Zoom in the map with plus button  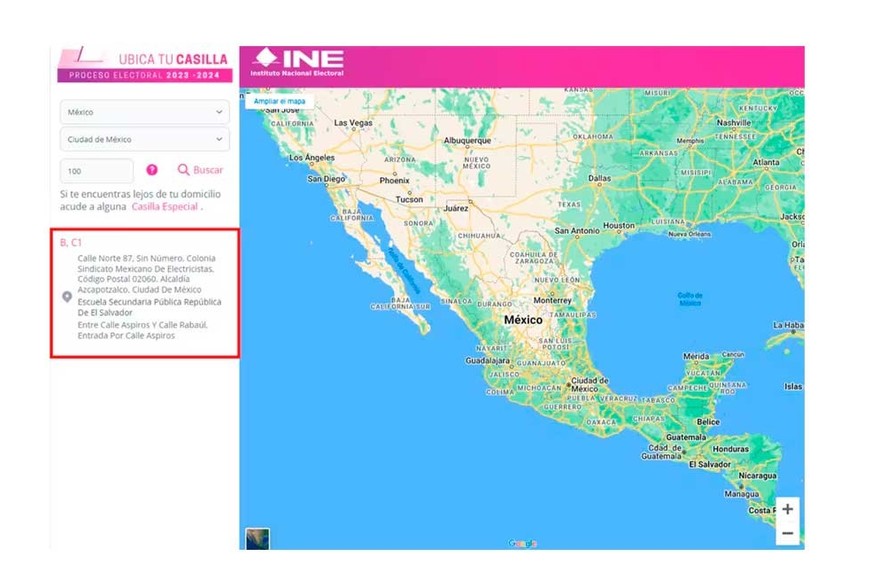[788, 509]
